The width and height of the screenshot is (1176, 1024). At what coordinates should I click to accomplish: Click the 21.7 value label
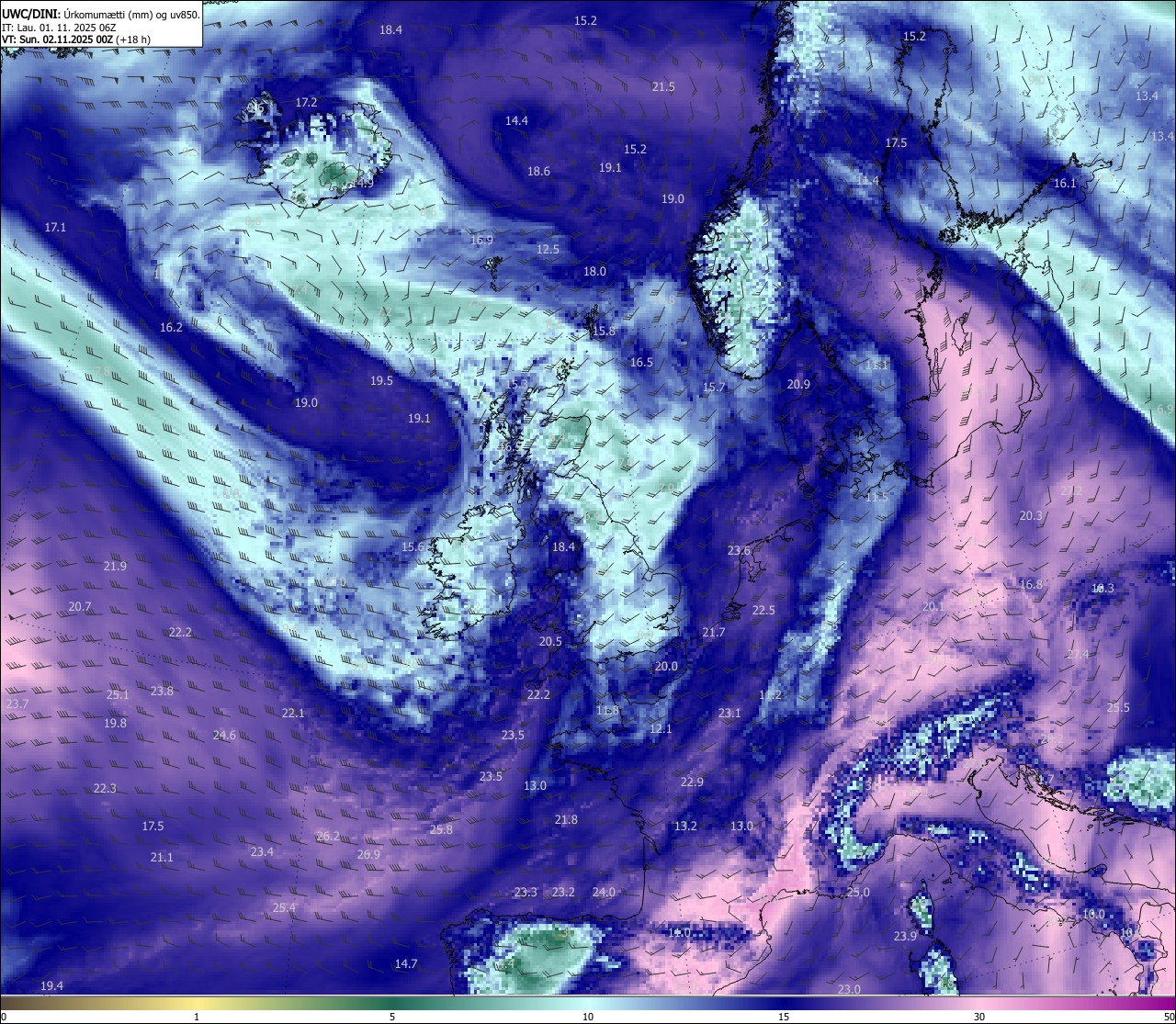pyautogui.click(x=713, y=632)
